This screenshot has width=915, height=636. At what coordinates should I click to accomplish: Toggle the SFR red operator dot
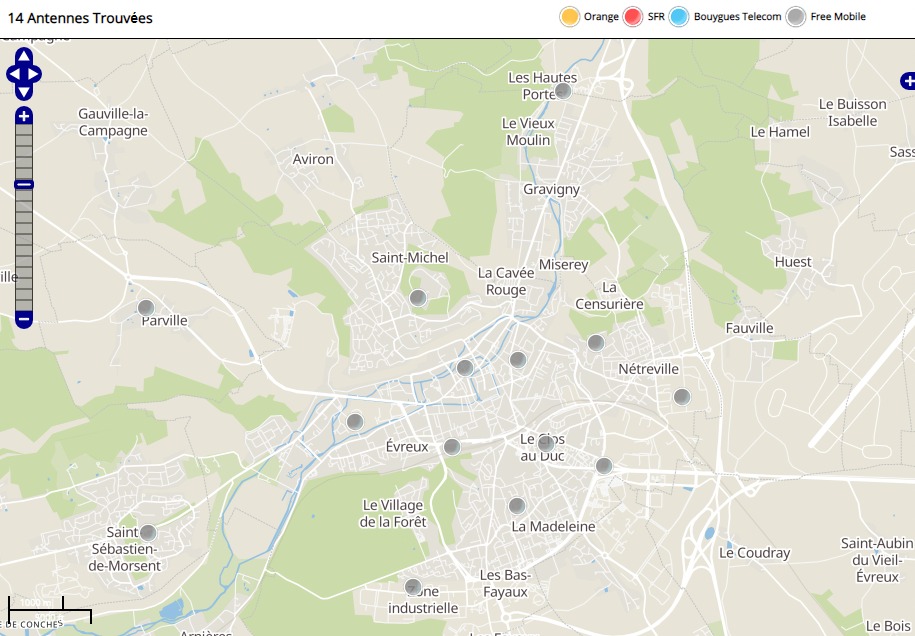[632, 17]
